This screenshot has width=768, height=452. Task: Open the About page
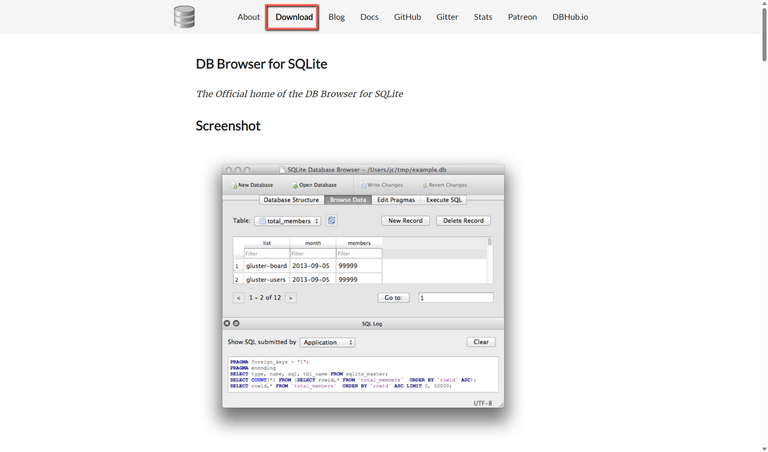248,17
